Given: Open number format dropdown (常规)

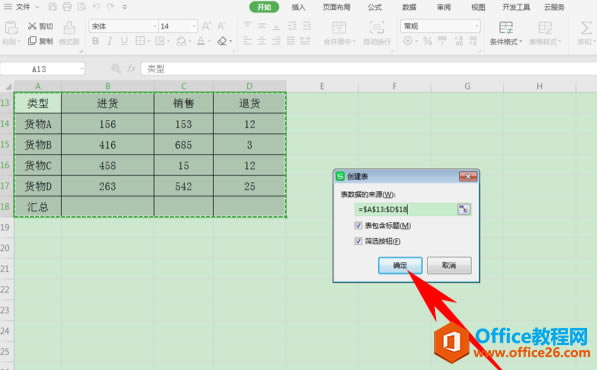Looking at the screenshot, I should (x=477, y=26).
